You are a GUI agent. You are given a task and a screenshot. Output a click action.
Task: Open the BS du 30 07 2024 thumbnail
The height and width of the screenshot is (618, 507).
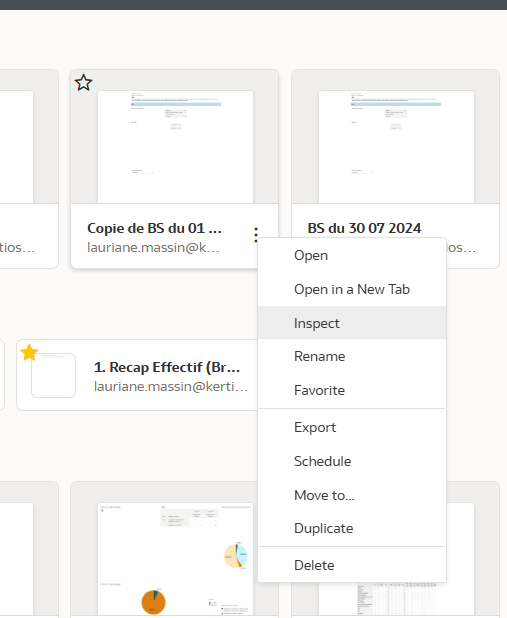(396, 147)
